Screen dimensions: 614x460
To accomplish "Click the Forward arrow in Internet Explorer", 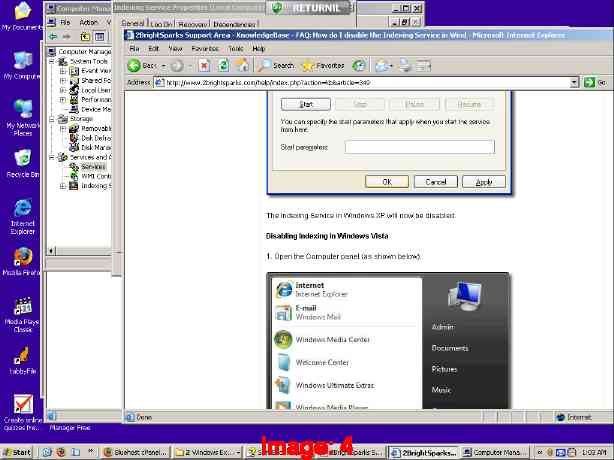I will point(177,66).
